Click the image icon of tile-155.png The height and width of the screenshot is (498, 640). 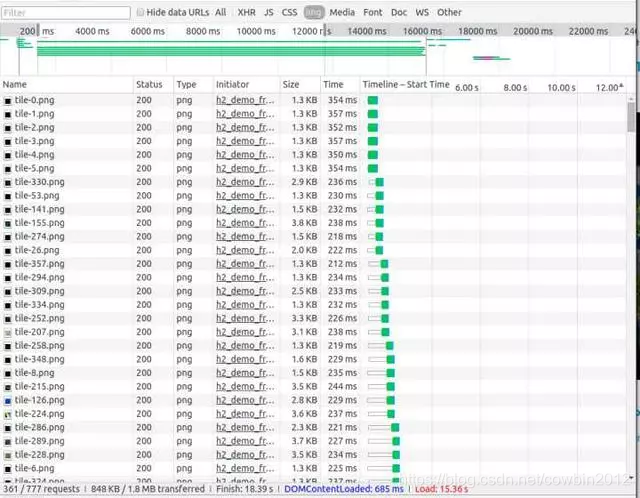pyautogui.click(x=8, y=223)
